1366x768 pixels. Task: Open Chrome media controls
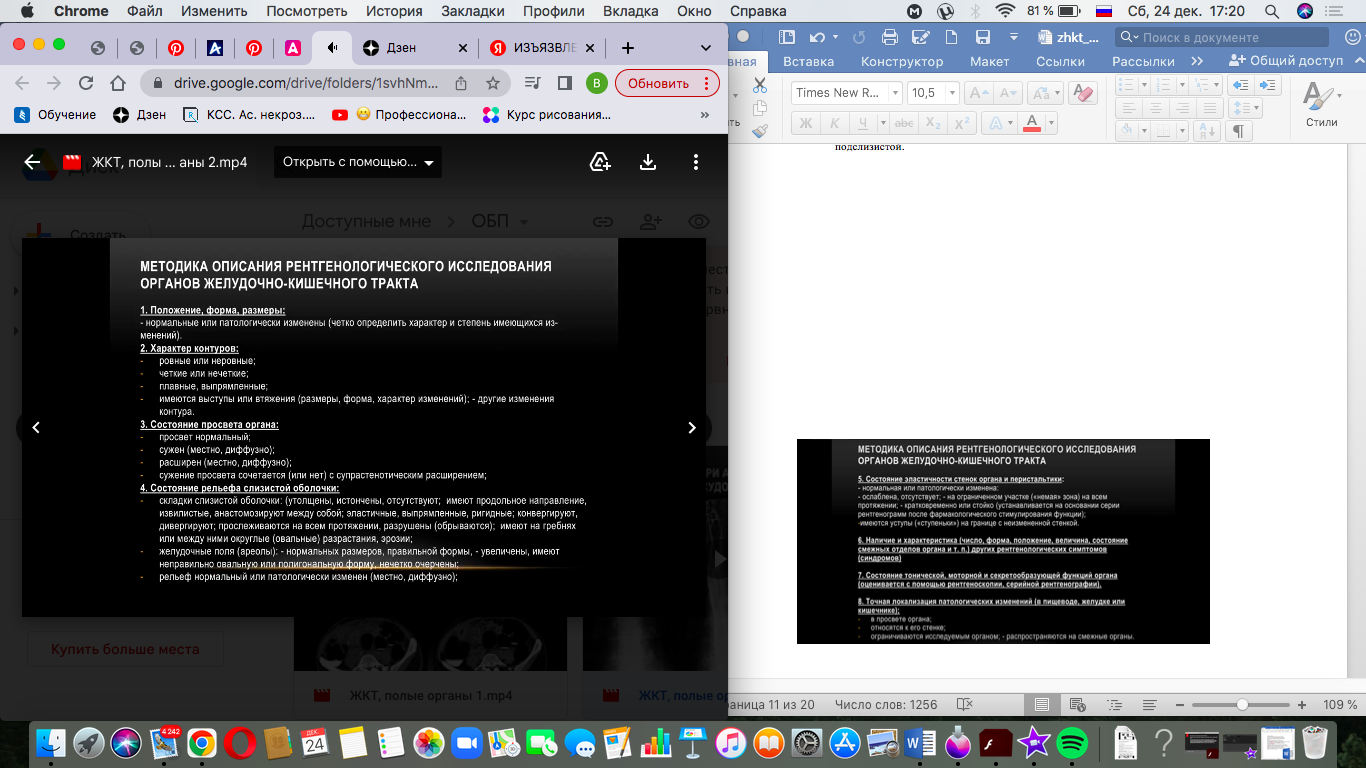coord(534,83)
